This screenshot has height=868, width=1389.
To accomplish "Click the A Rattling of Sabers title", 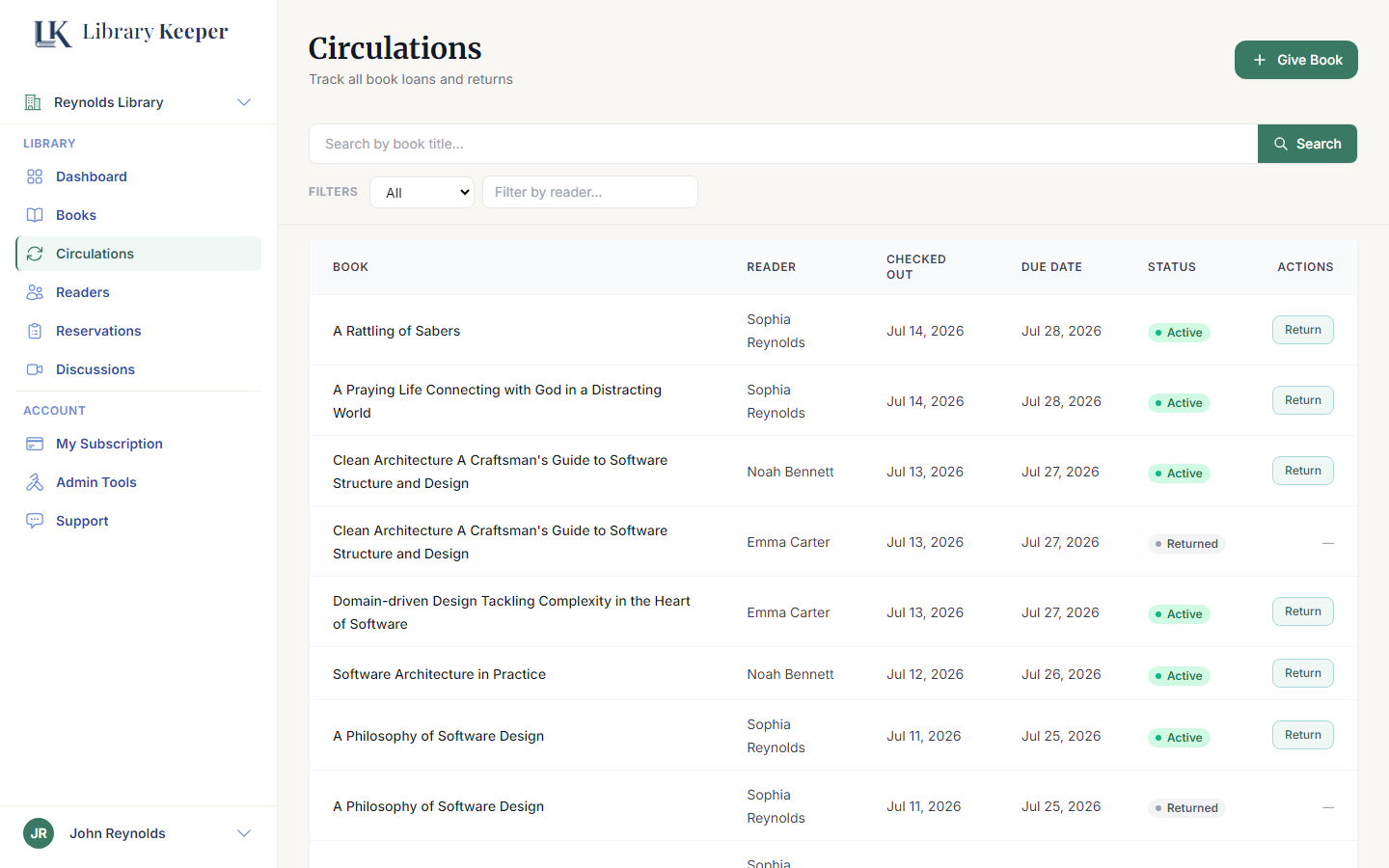I will click(x=396, y=331).
